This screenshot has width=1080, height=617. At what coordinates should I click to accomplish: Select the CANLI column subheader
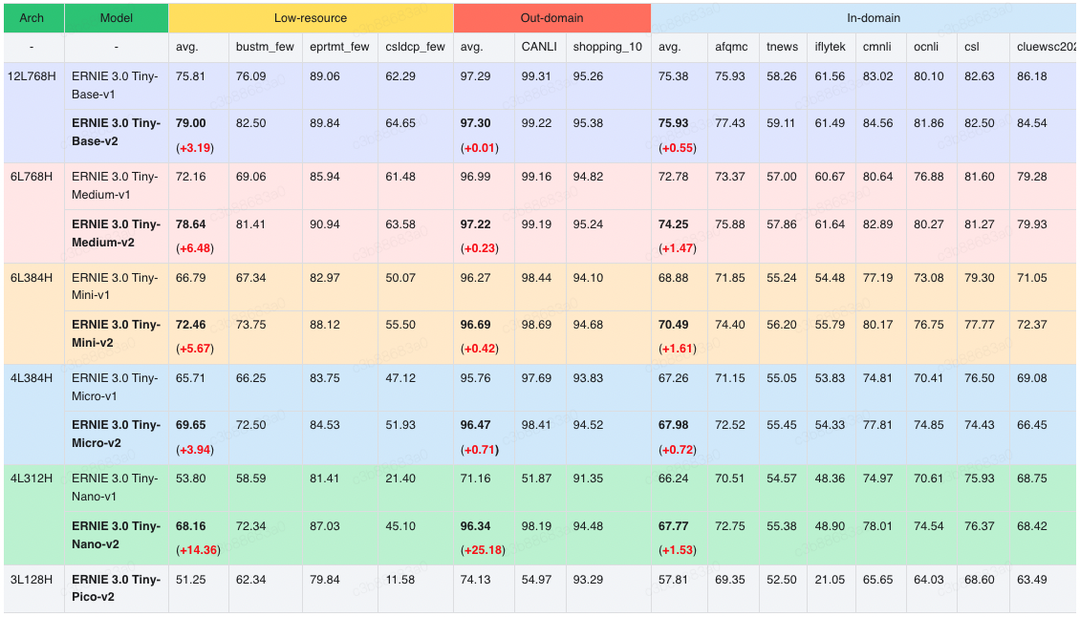[539, 47]
